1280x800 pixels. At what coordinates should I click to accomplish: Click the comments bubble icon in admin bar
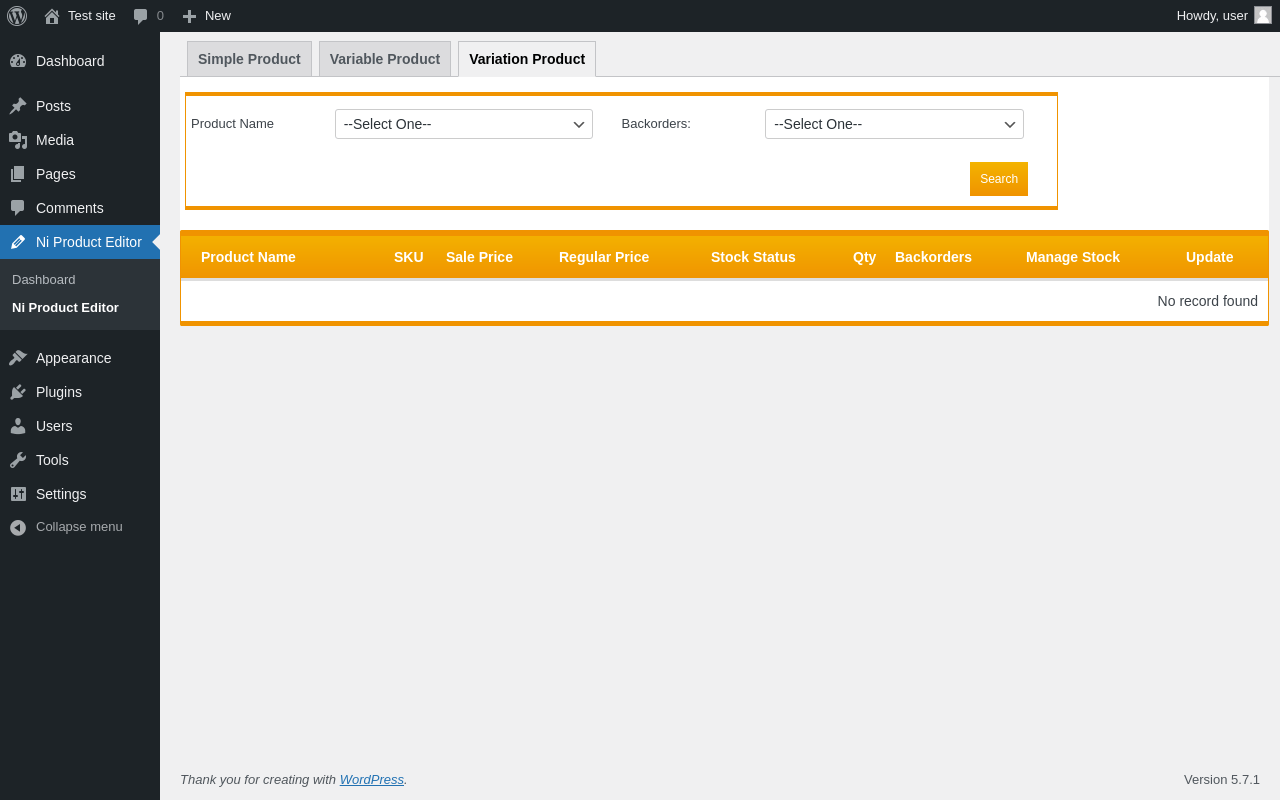click(x=141, y=16)
